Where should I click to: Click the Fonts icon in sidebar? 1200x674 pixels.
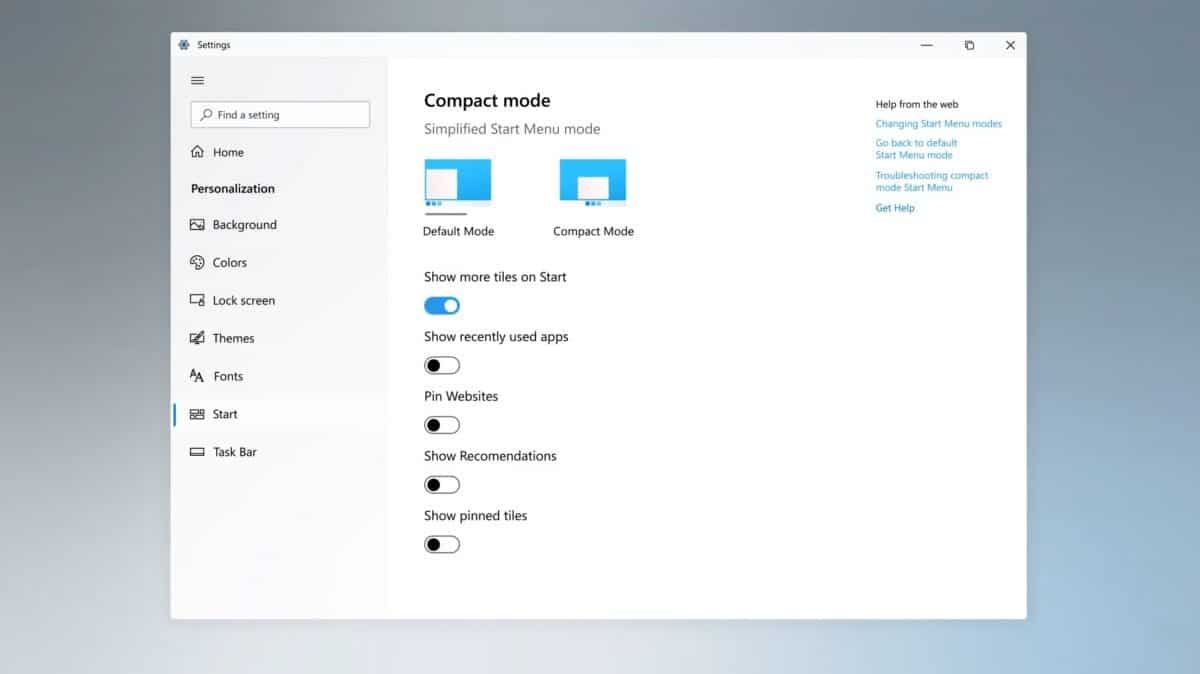pos(197,376)
